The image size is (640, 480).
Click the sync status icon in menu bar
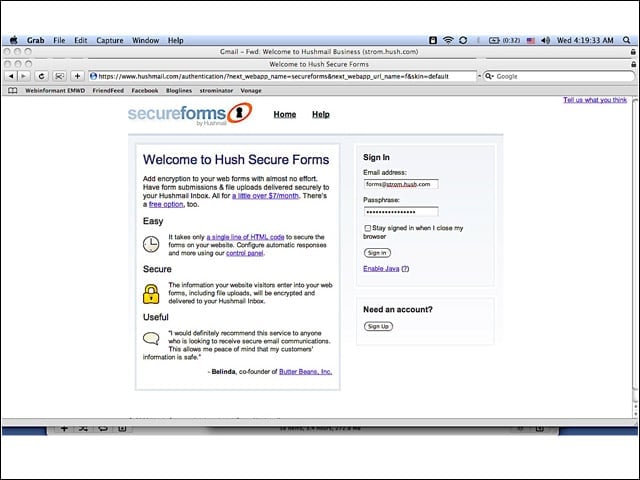tap(463, 40)
